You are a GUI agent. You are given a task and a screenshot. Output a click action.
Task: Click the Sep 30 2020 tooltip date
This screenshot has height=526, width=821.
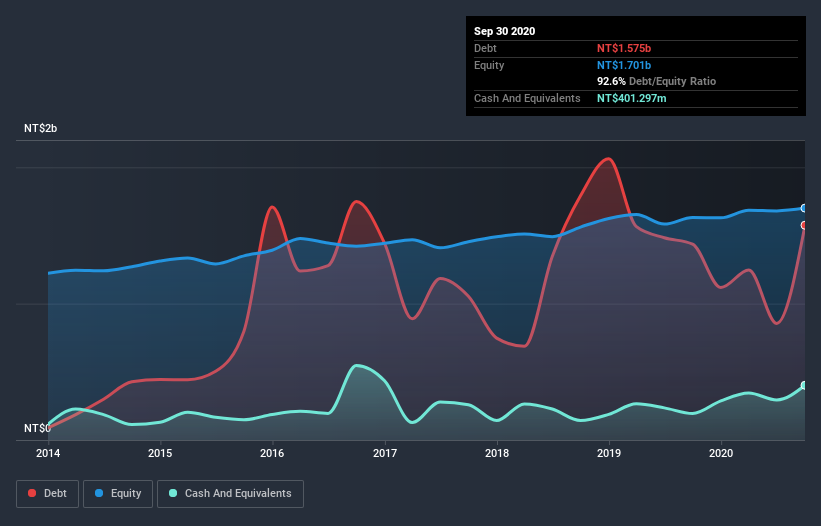pos(504,31)
